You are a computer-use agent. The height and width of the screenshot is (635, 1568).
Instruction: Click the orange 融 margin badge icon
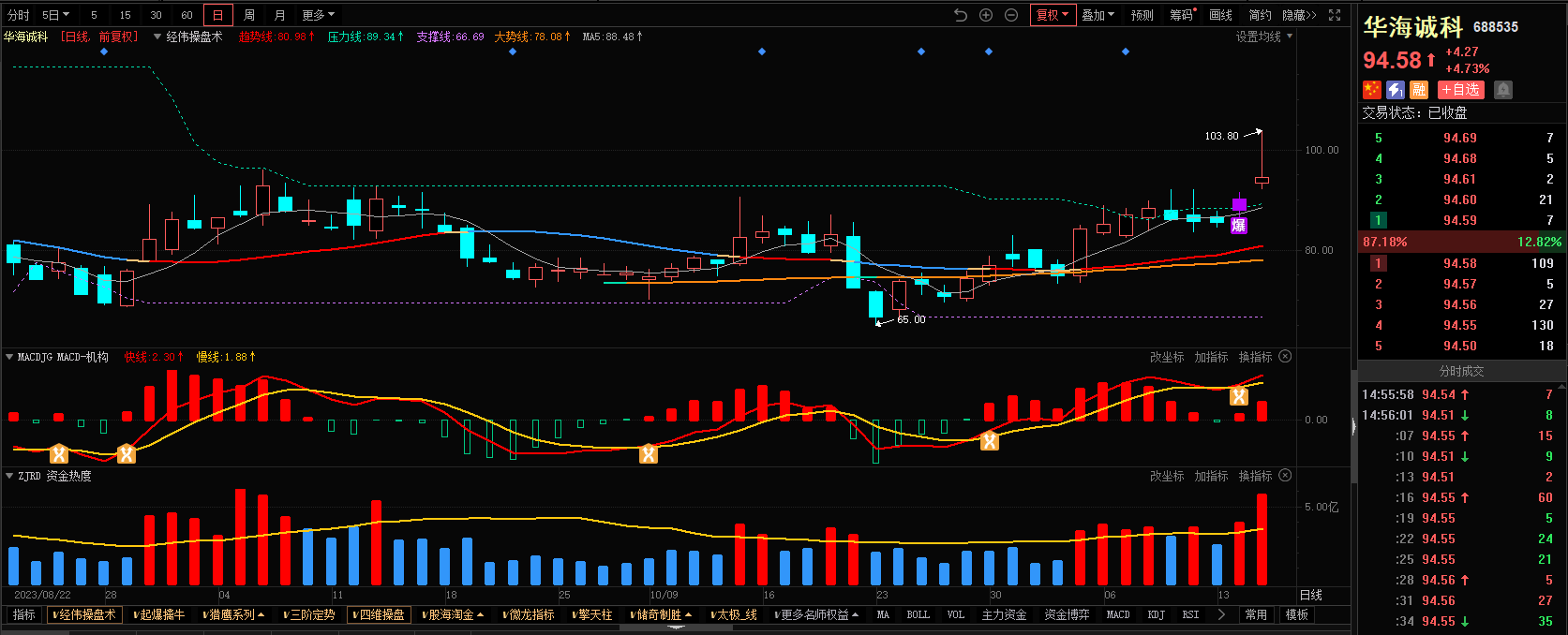point(1419,90)
